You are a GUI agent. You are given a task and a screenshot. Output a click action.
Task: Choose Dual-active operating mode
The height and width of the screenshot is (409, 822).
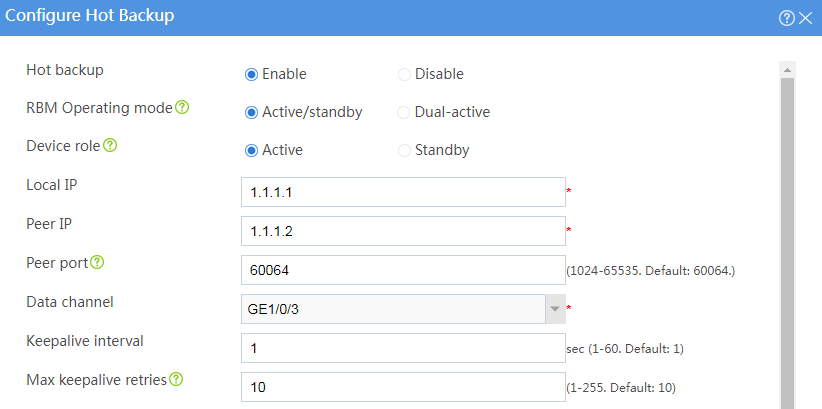pos(404,112)
